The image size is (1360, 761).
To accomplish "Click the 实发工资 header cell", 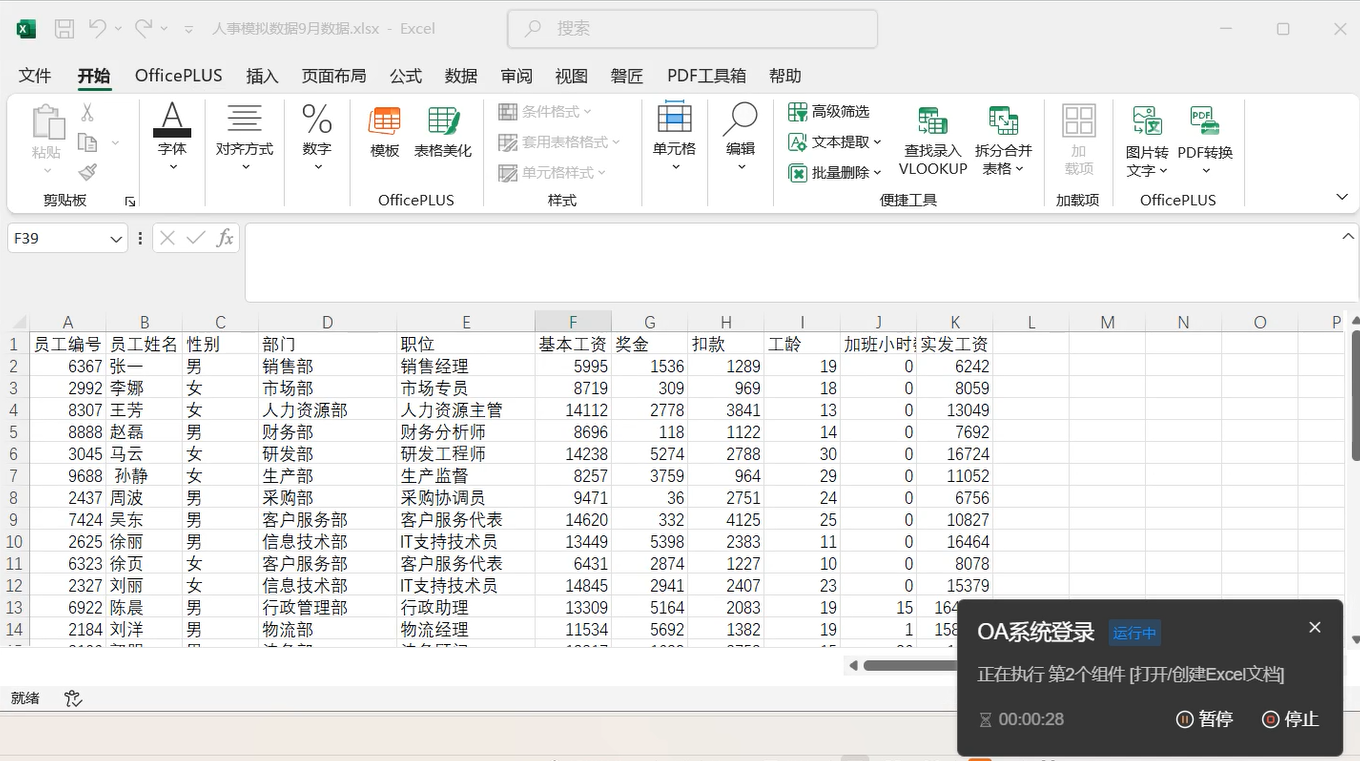I will [955, 344].
